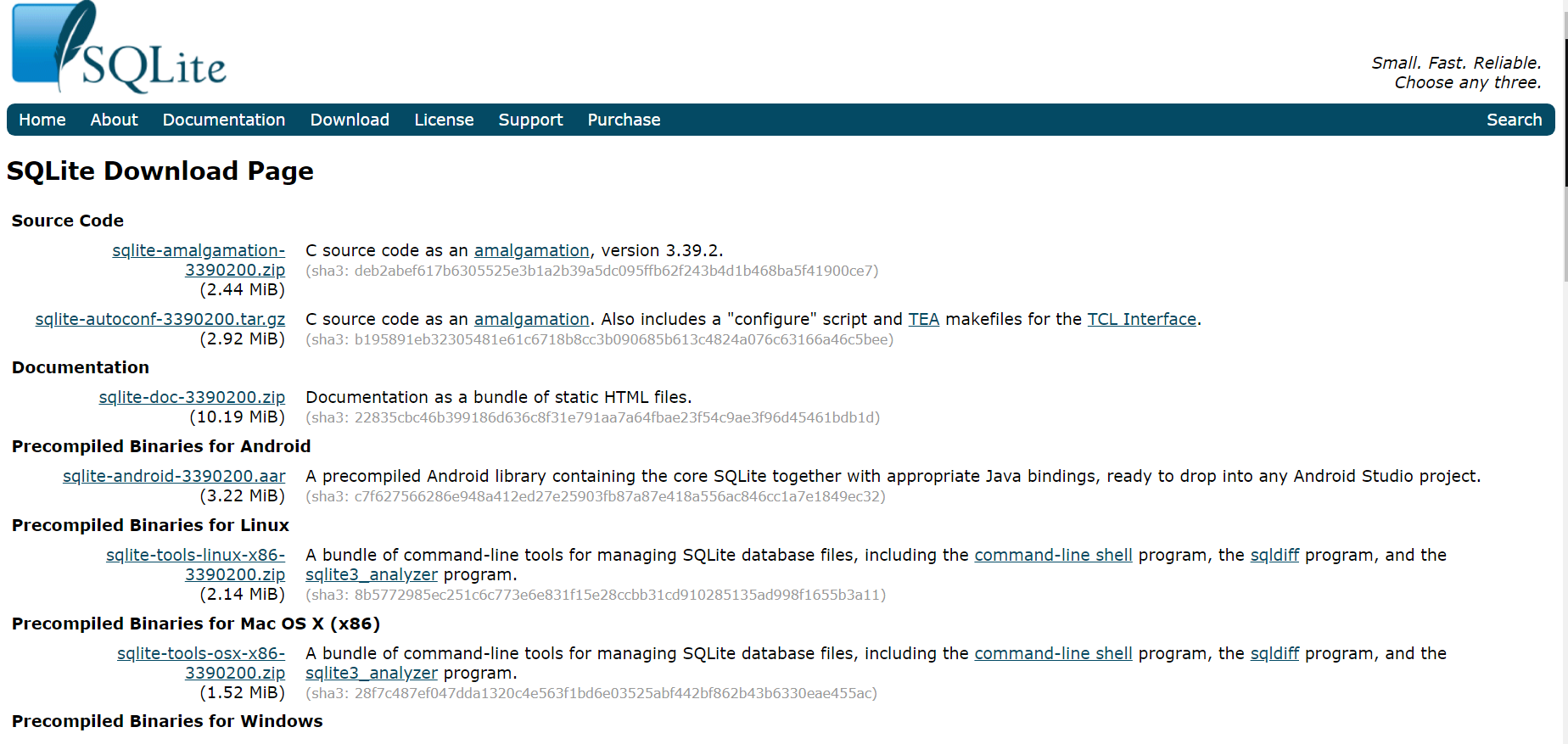Viewport: 1568px width, 744px height.
Task: Click Search in the navigation bar
Action: [1514, 120]
